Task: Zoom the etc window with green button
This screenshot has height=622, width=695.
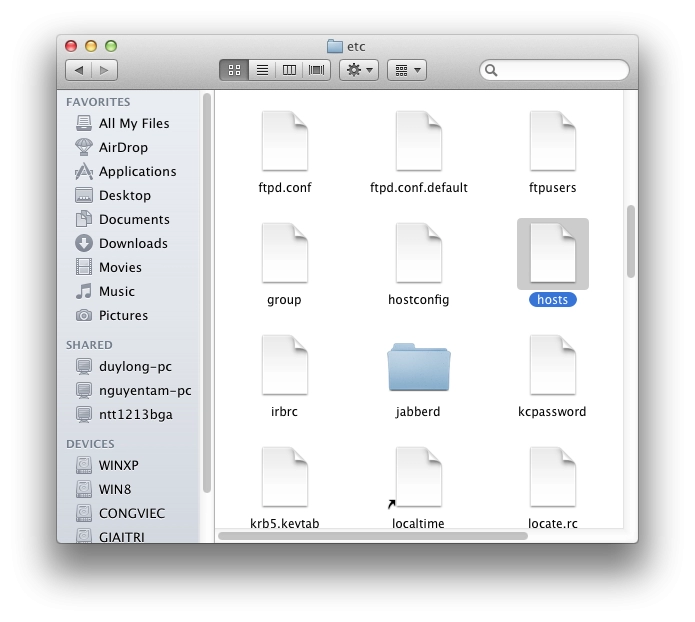Action: point(111,46)
